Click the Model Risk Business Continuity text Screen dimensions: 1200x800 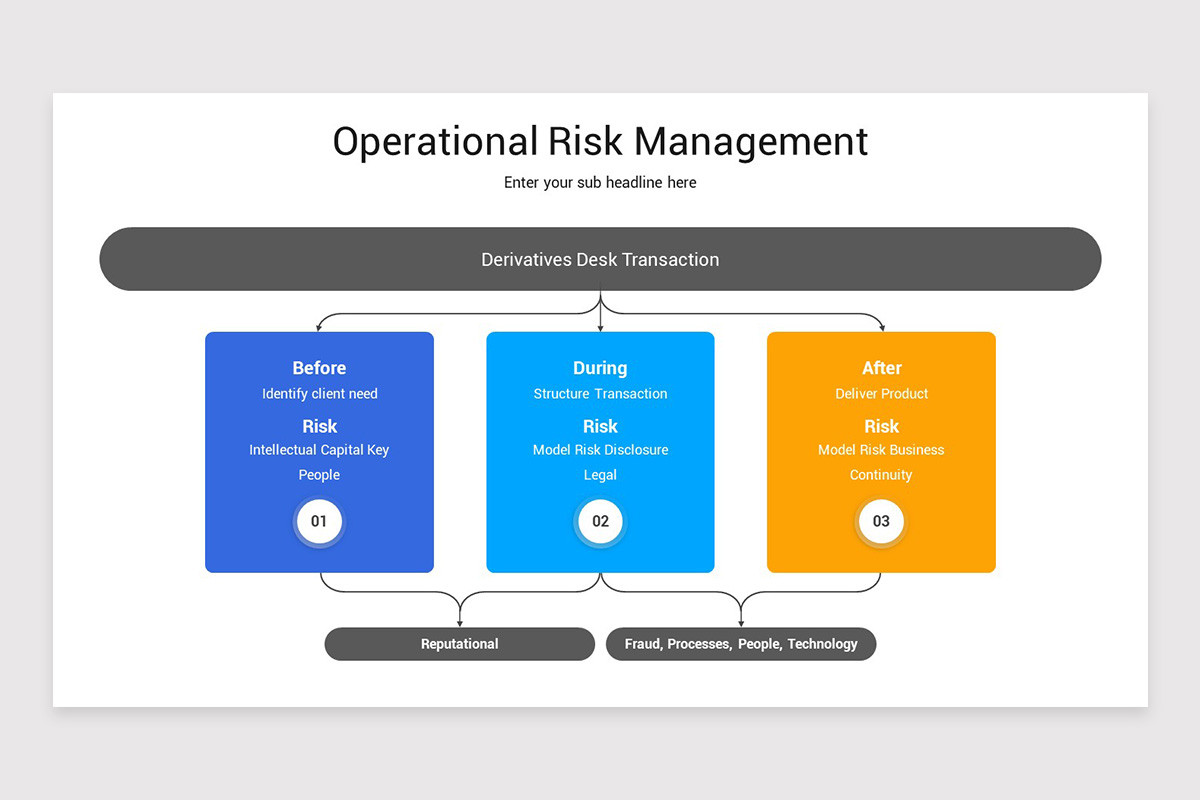pos(881,462)
